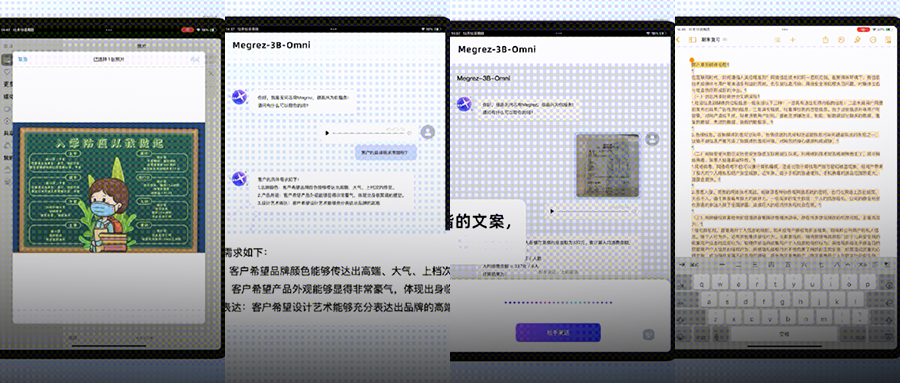Play the voice message in second tablet chat
900x383 pixels.
point(327,133)
